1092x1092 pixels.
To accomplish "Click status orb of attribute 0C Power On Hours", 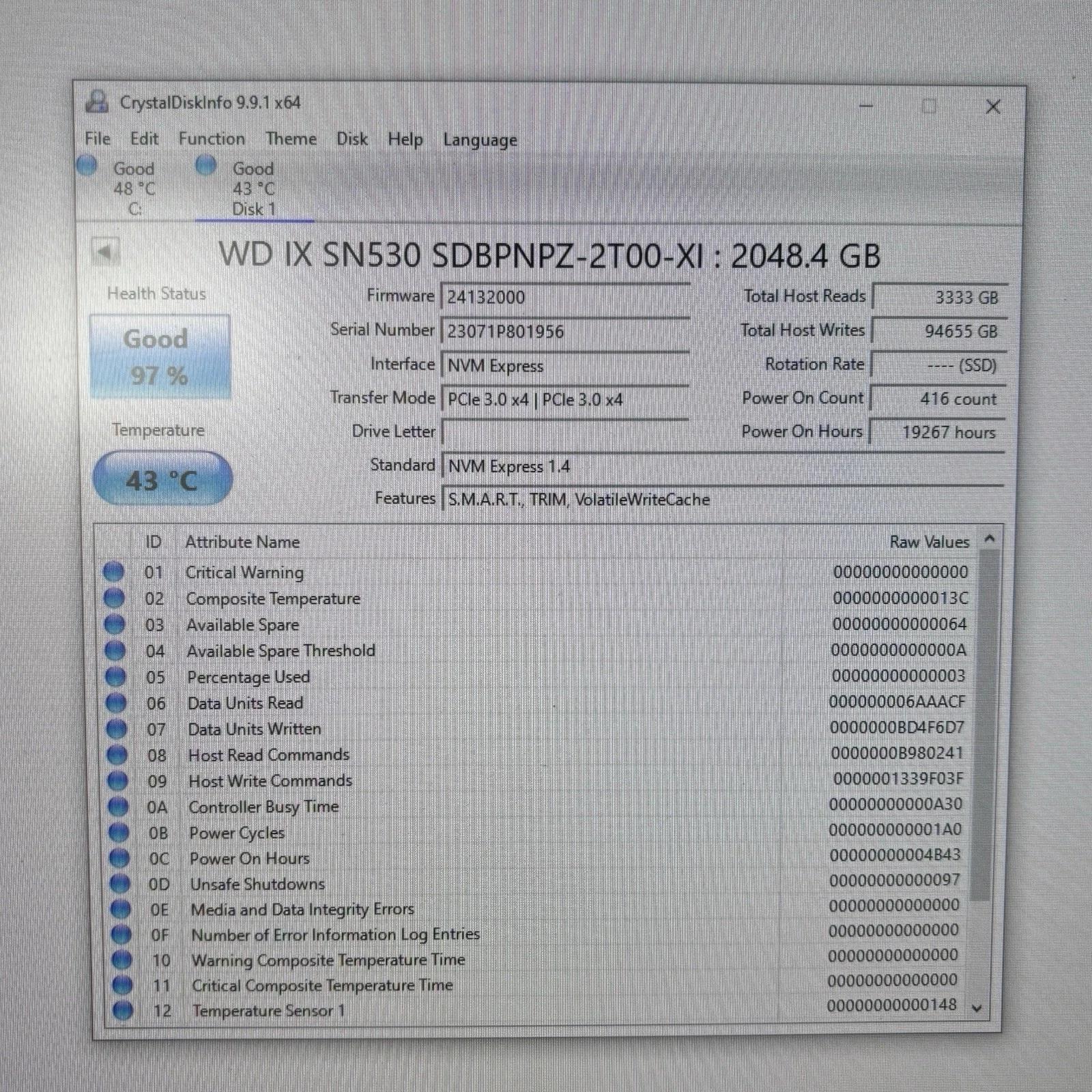I will click(x=119, y=858).
